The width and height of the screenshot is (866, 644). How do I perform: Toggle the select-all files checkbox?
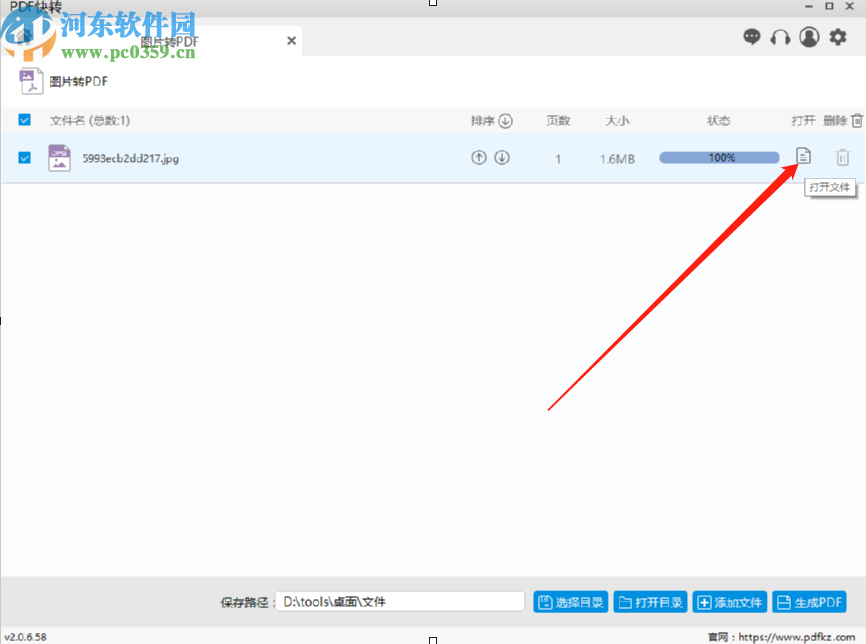pos(24,119)
